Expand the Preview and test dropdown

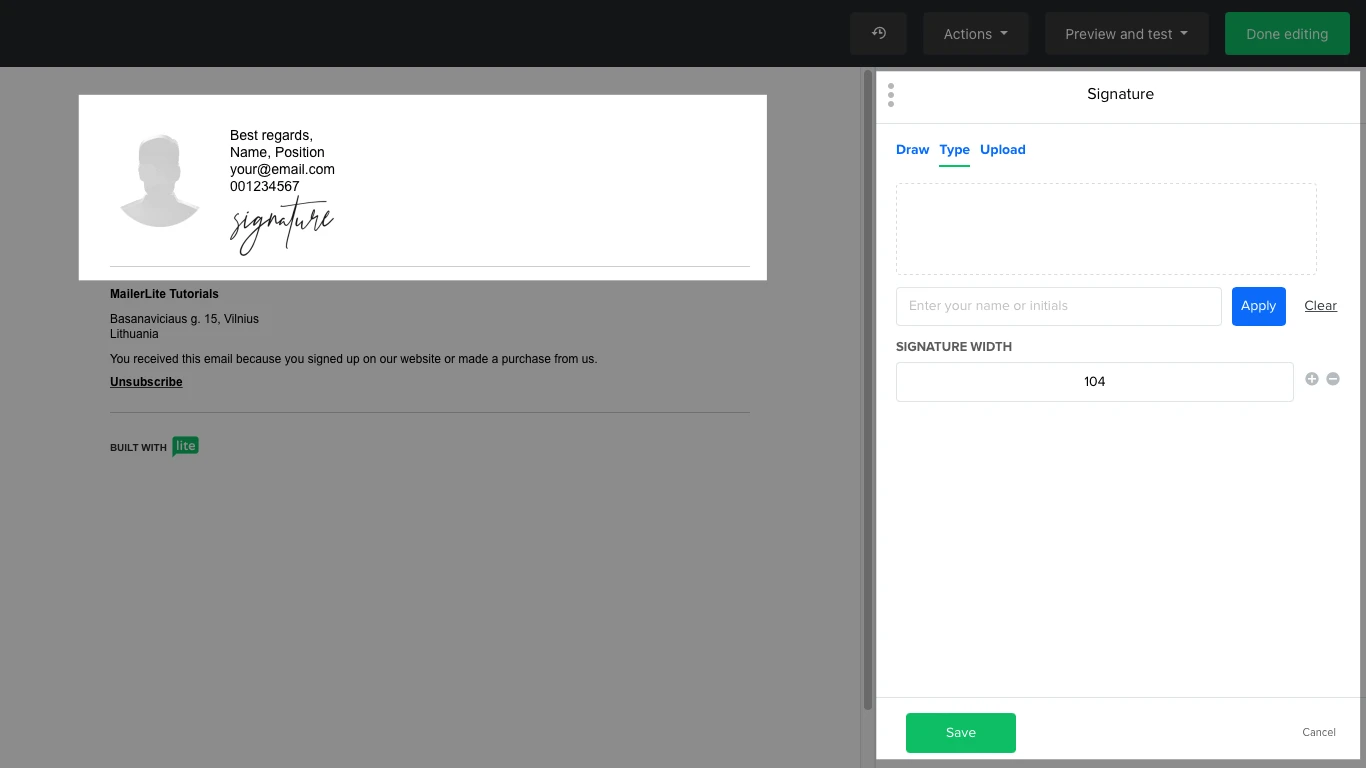coord(1126,34)
